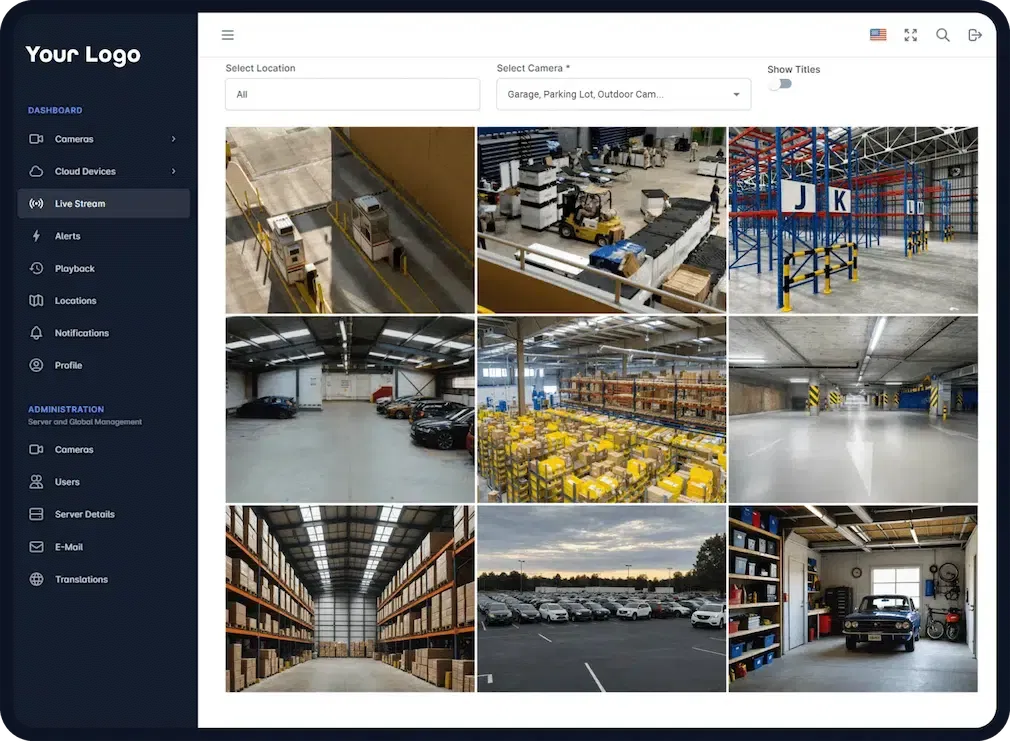The height and width of the screenshot is (741, 1010).
Task: Open Users under Administration
Action: click(67, 482)
